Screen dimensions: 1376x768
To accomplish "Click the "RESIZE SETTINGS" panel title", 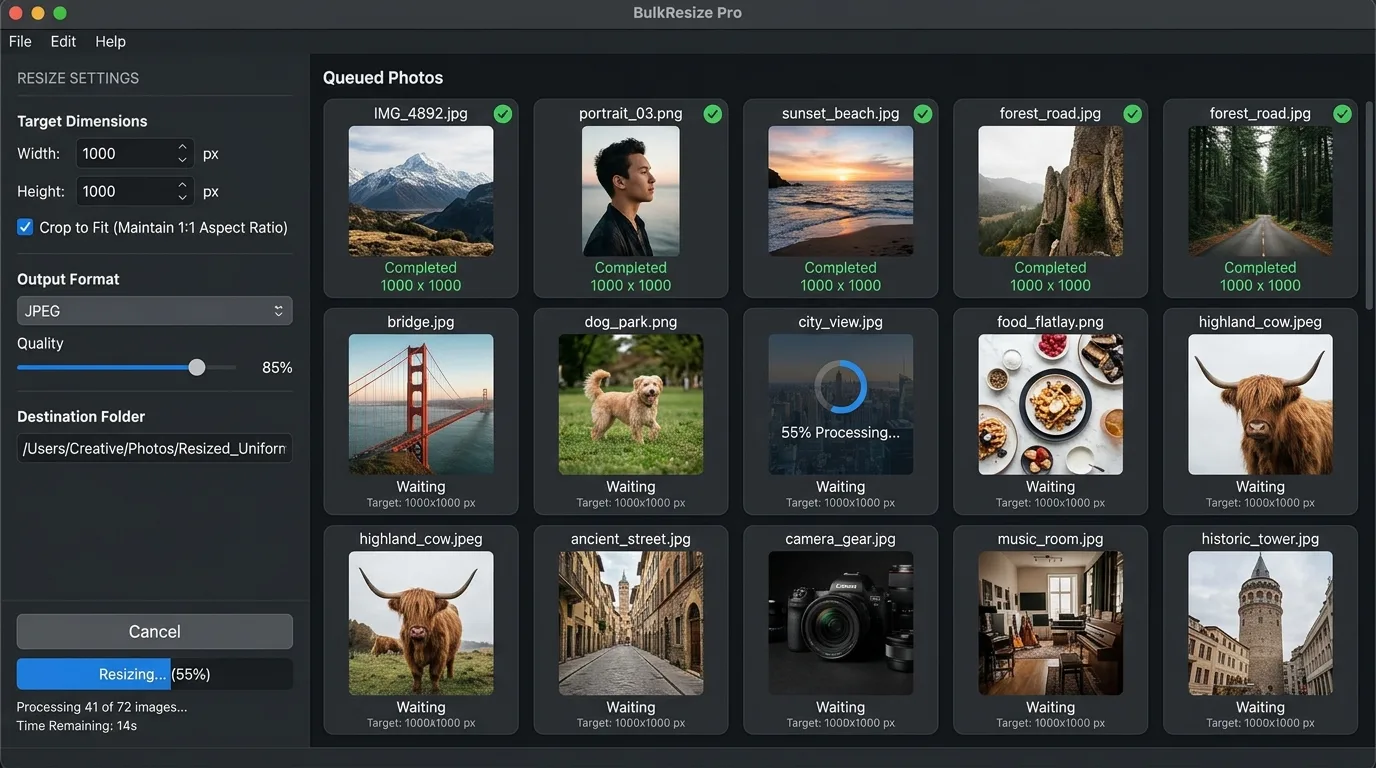I will pos(78,78).
